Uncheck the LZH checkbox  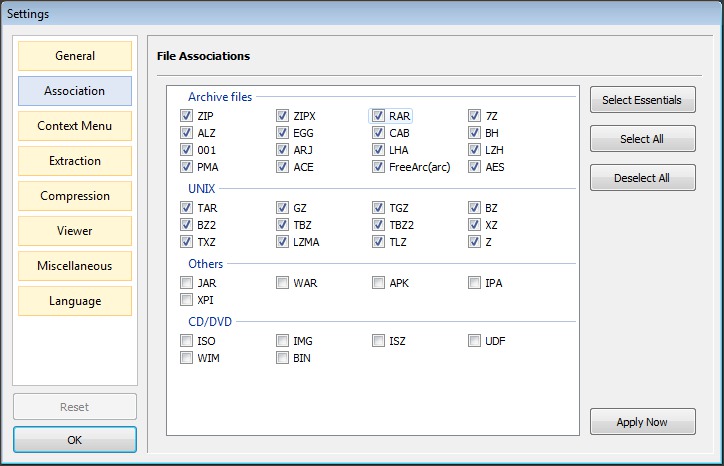[474, 150]
